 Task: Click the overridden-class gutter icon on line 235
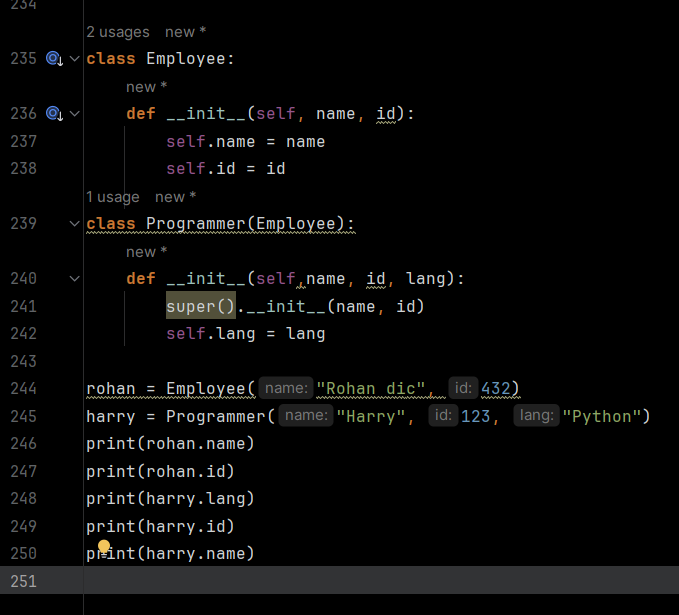(x=55, y=58)
